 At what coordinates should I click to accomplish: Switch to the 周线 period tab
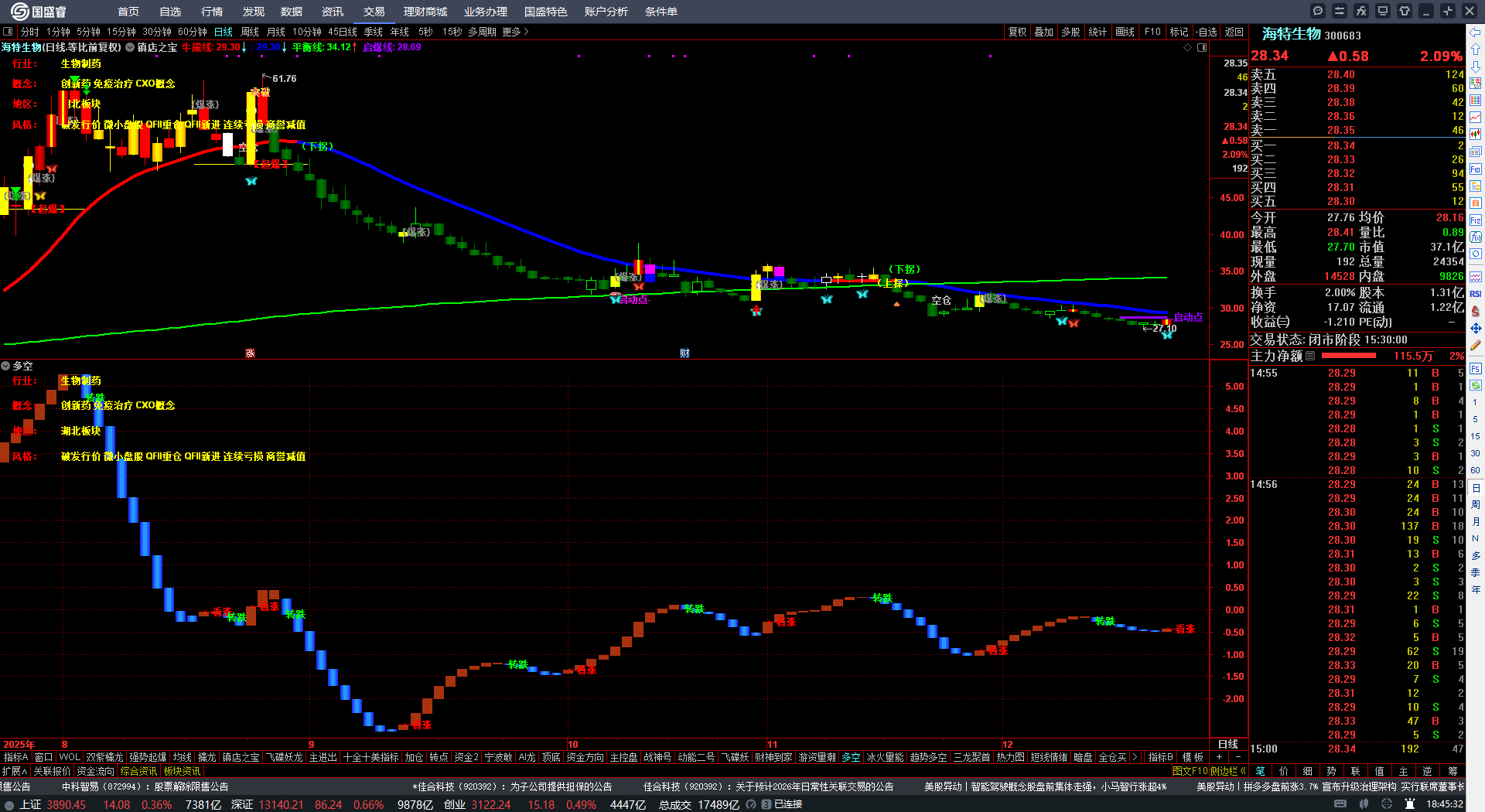250,32
